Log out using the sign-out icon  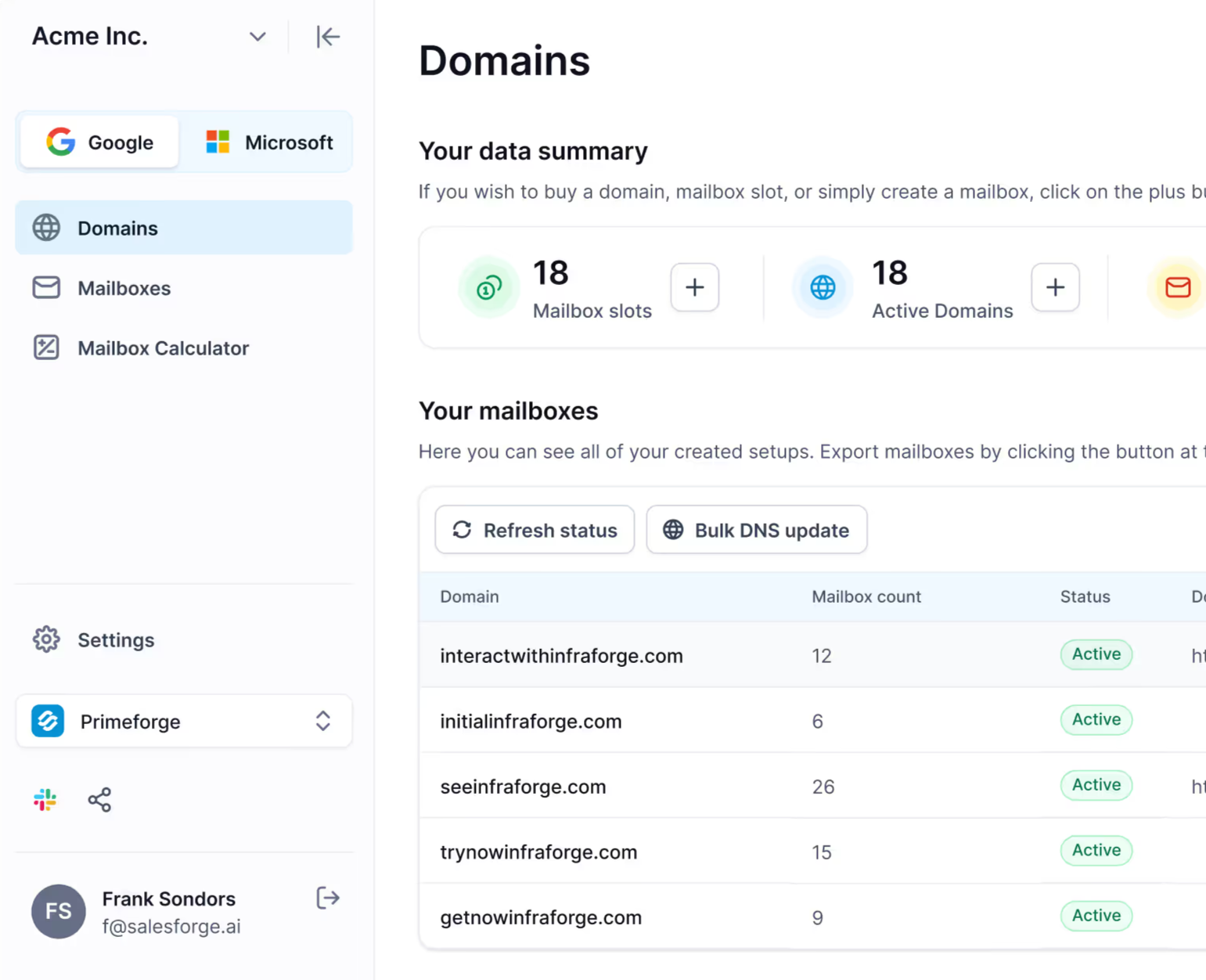[x=328, y=898]
